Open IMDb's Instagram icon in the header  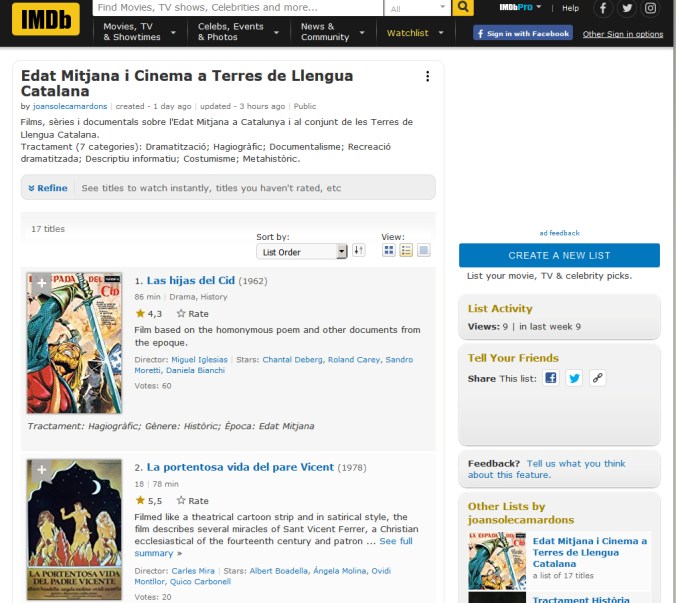(651, 8)
